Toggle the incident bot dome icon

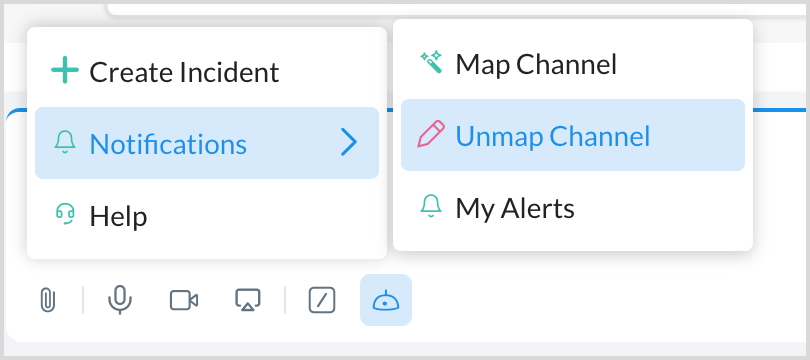click(x=386, y=300)
